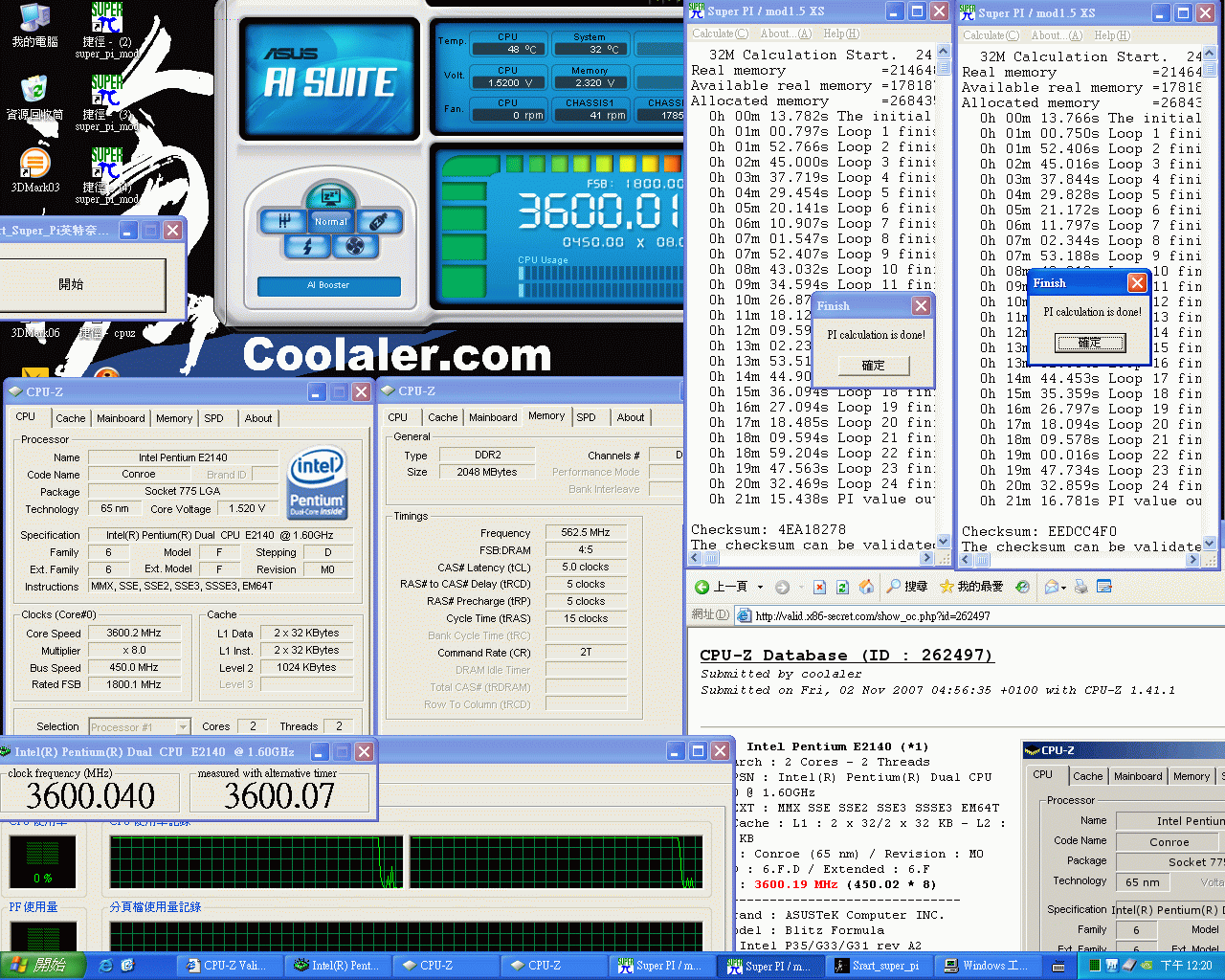Open Favorites star in browser toolbar
The height and width of the screenshot is (980, 1225).
[x=971, y=587]
